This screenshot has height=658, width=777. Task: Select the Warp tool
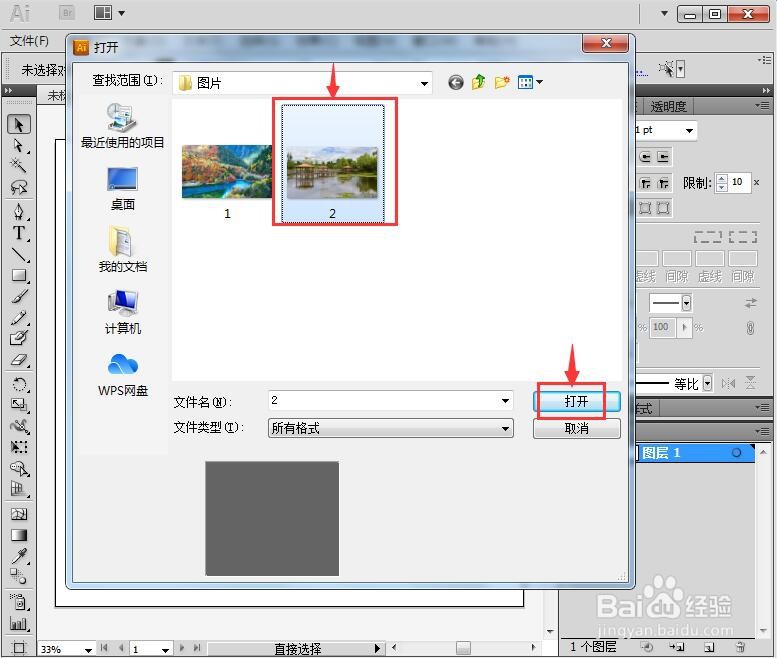(19, 426)
